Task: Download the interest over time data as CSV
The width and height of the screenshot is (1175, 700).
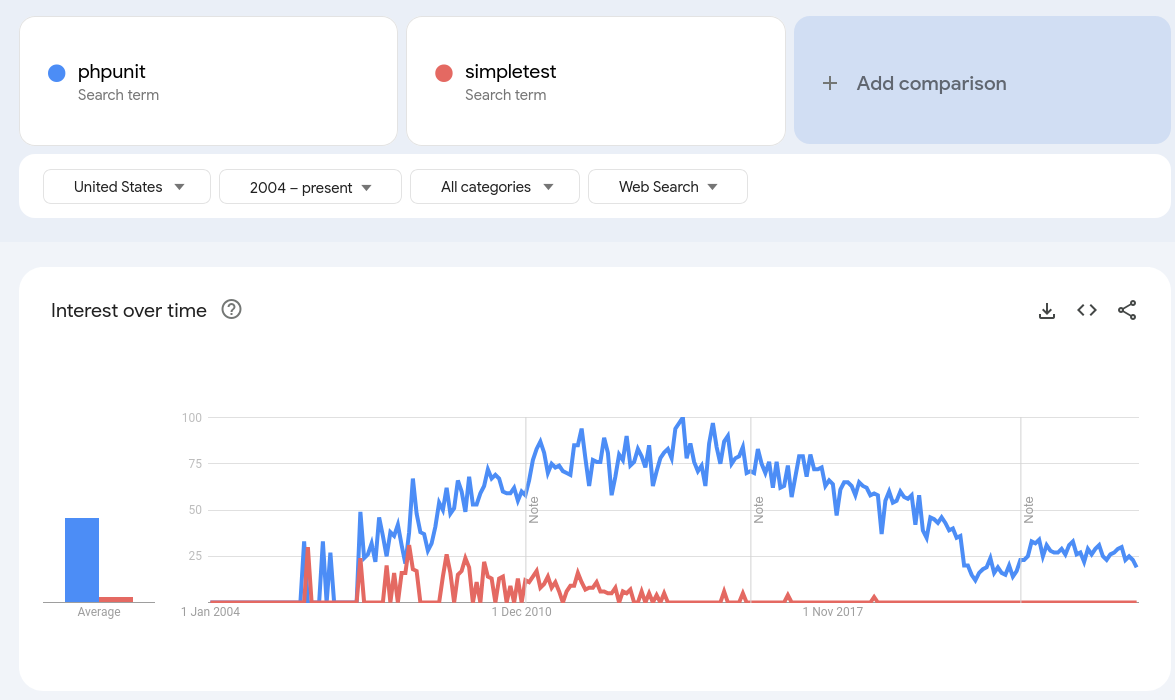Action: pos(1047,311)
